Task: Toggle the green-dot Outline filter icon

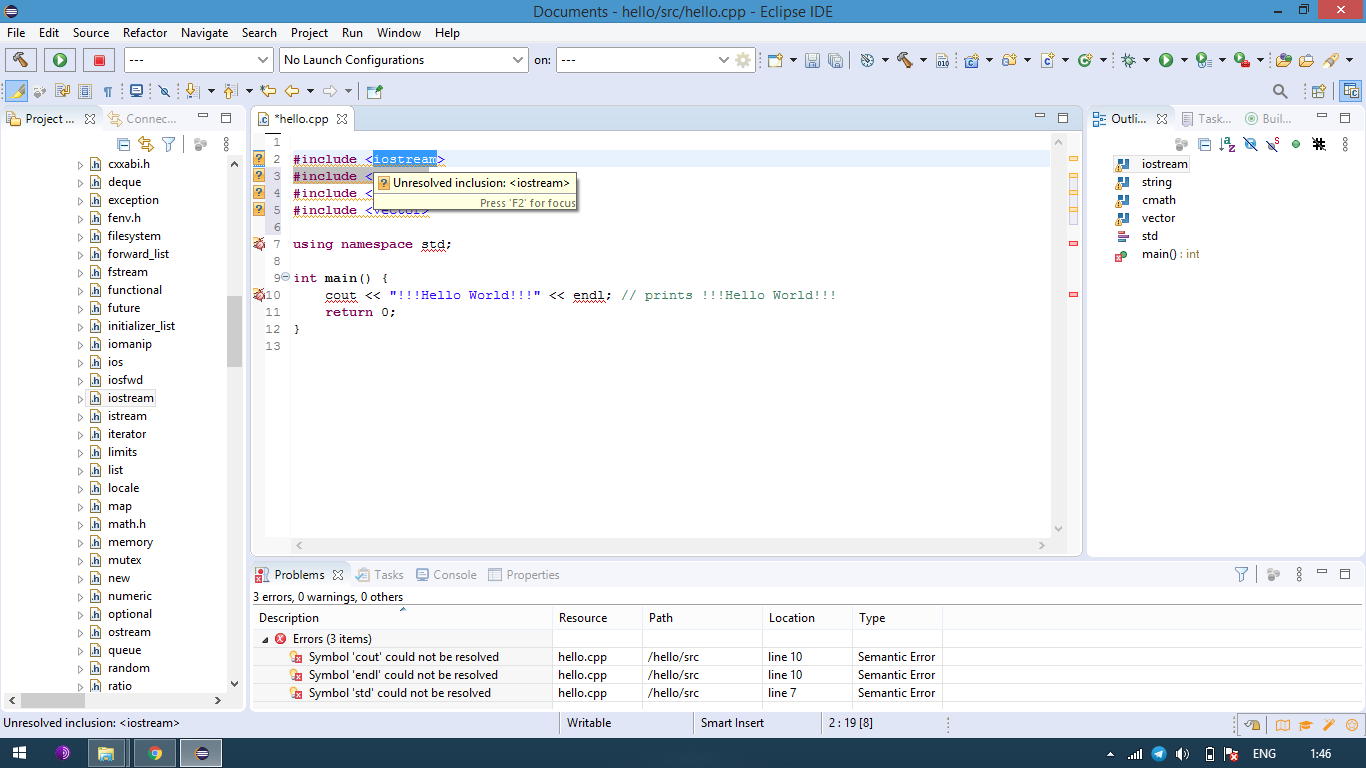Action: (1296, 144)
